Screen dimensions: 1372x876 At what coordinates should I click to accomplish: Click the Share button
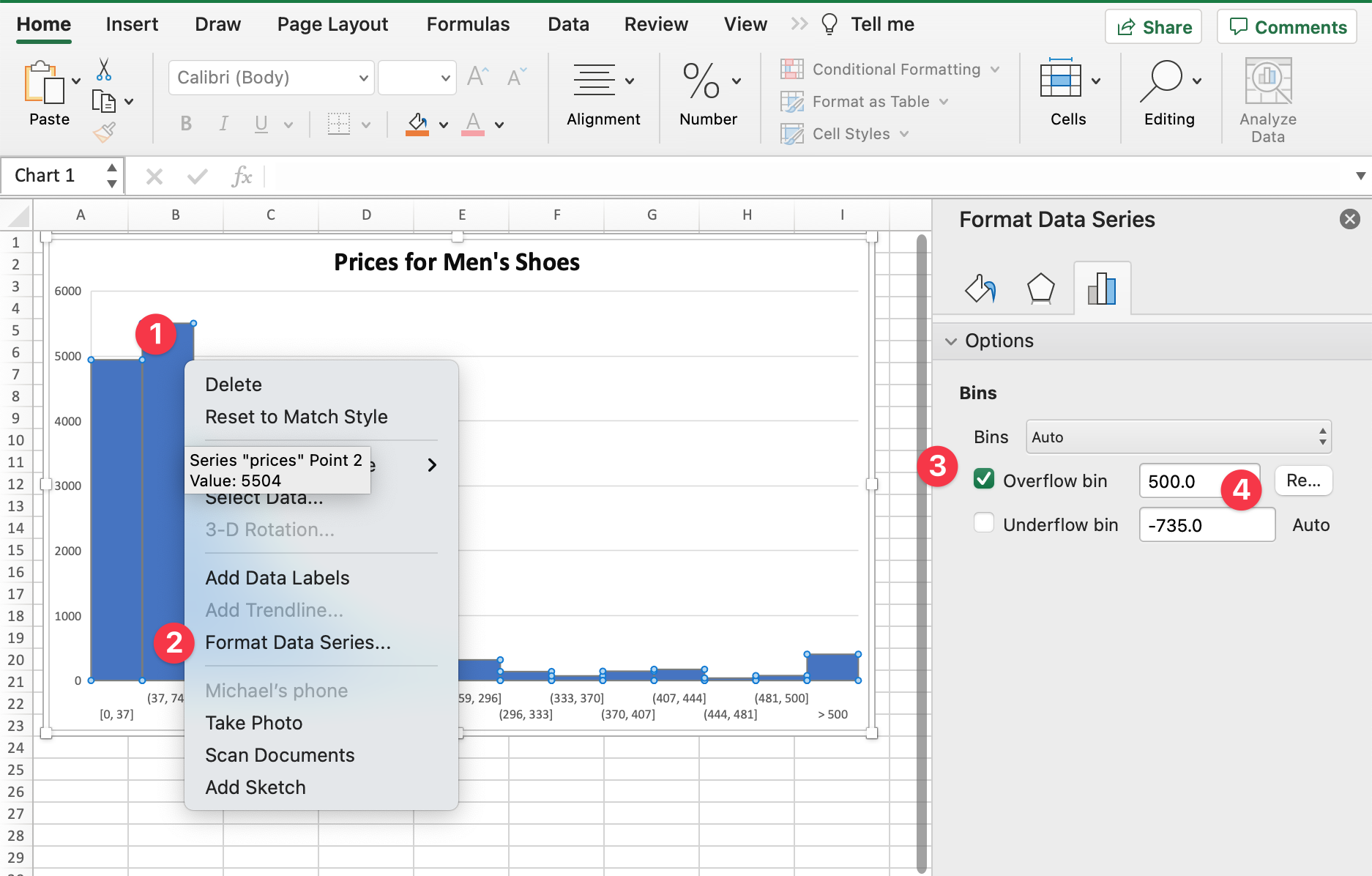(1153, 27)
